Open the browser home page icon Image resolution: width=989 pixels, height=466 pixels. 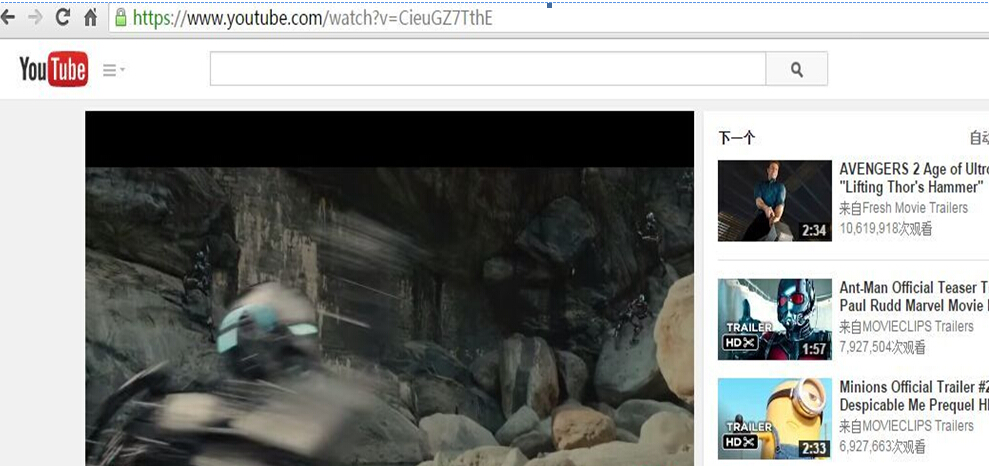[91, 17]
